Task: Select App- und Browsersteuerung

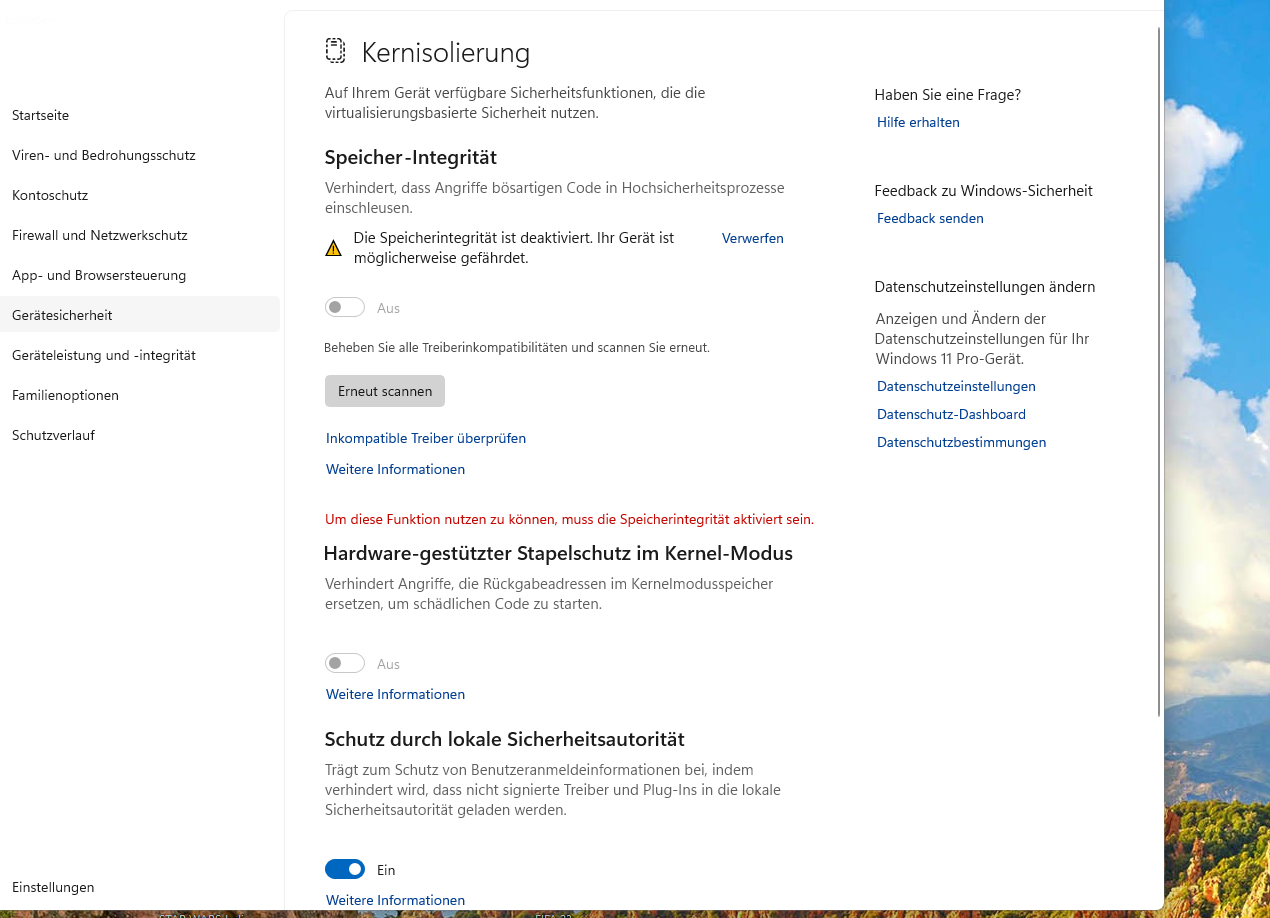Action: [99, 276]
